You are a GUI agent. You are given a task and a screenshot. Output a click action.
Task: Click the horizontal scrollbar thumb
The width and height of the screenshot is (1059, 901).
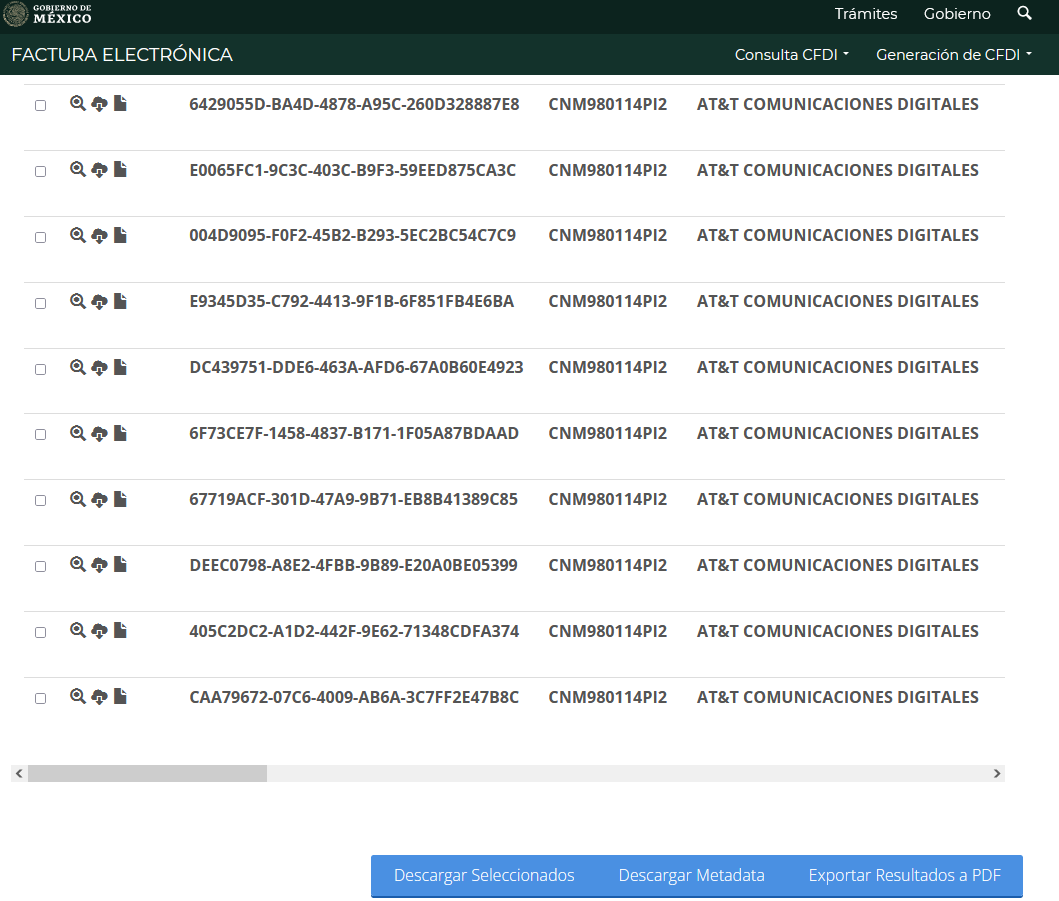[x=147, y=773]
